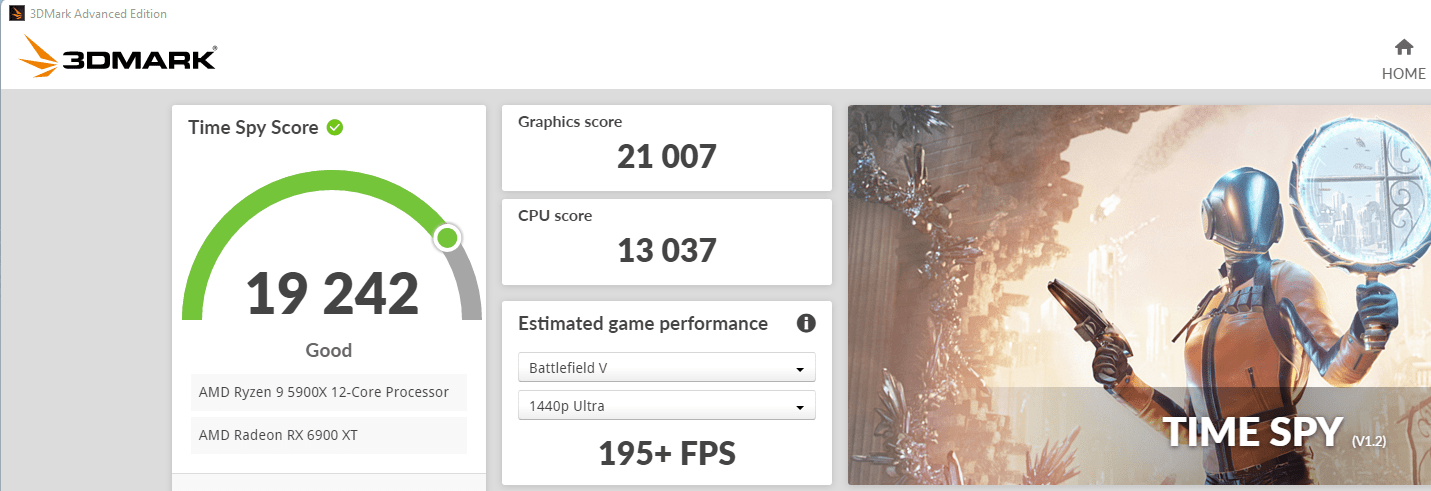Viewport: 1431px width, 491px height.
Task: Click the Time Spy preview image
Action: (1139, 295)
